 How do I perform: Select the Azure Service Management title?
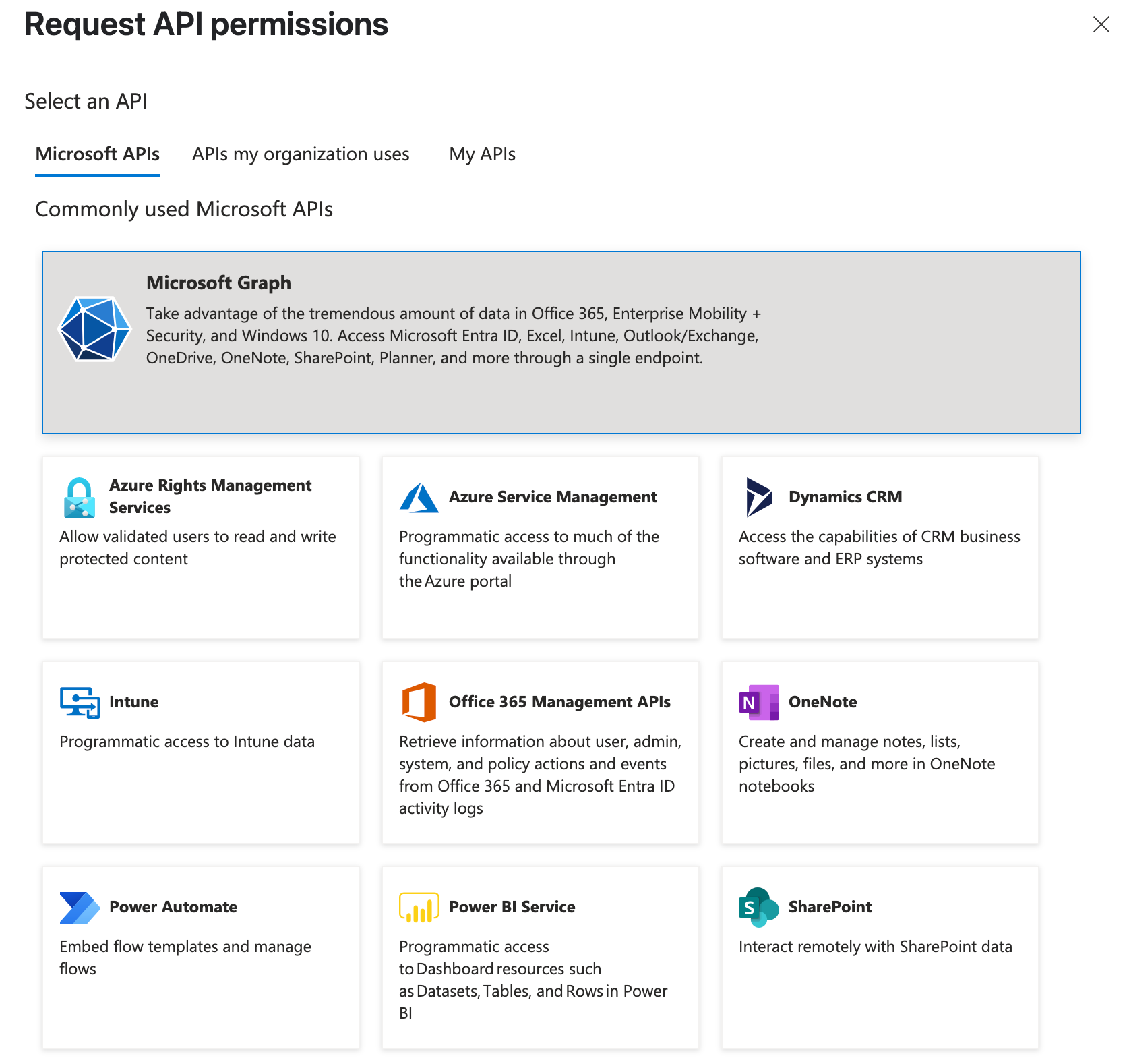tap(553, 497)
